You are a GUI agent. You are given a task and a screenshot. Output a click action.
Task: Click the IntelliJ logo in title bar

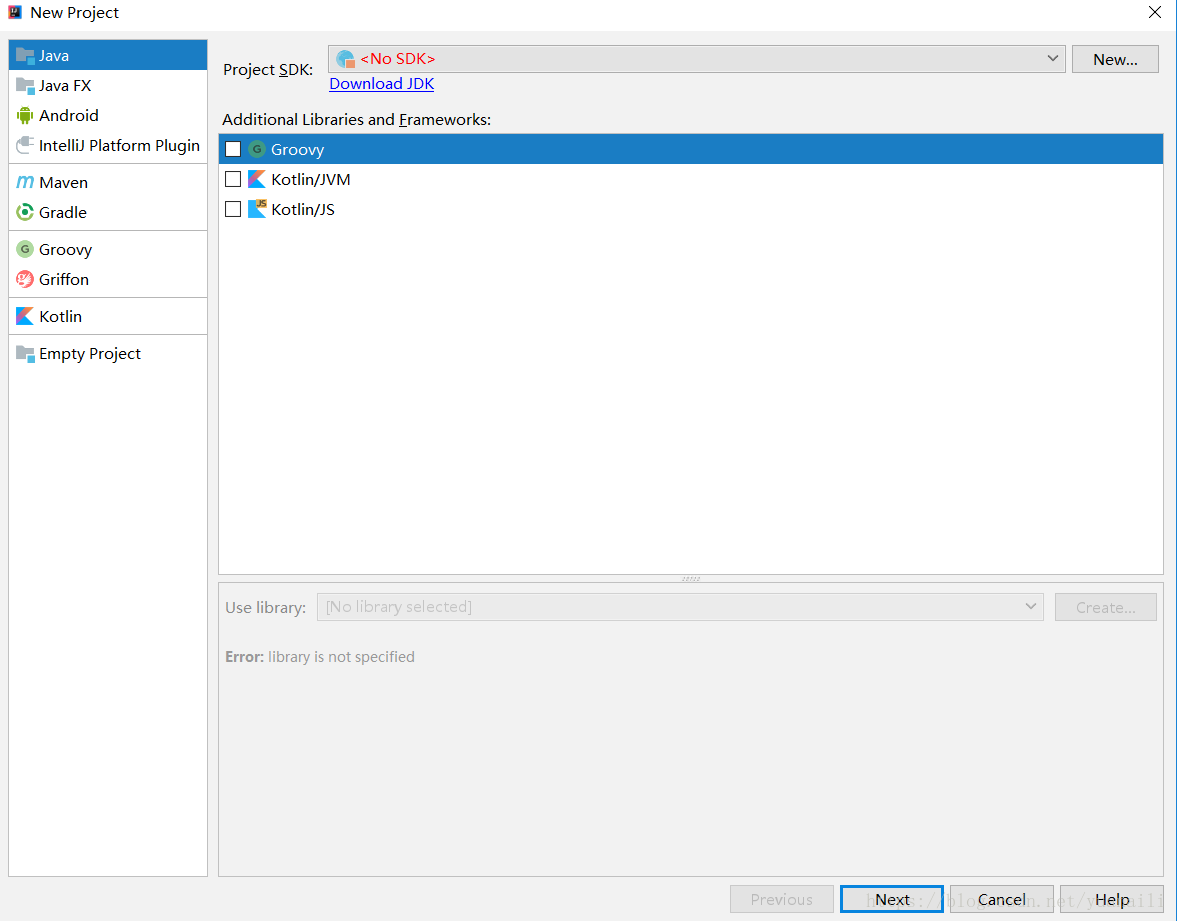coord(15,12)
